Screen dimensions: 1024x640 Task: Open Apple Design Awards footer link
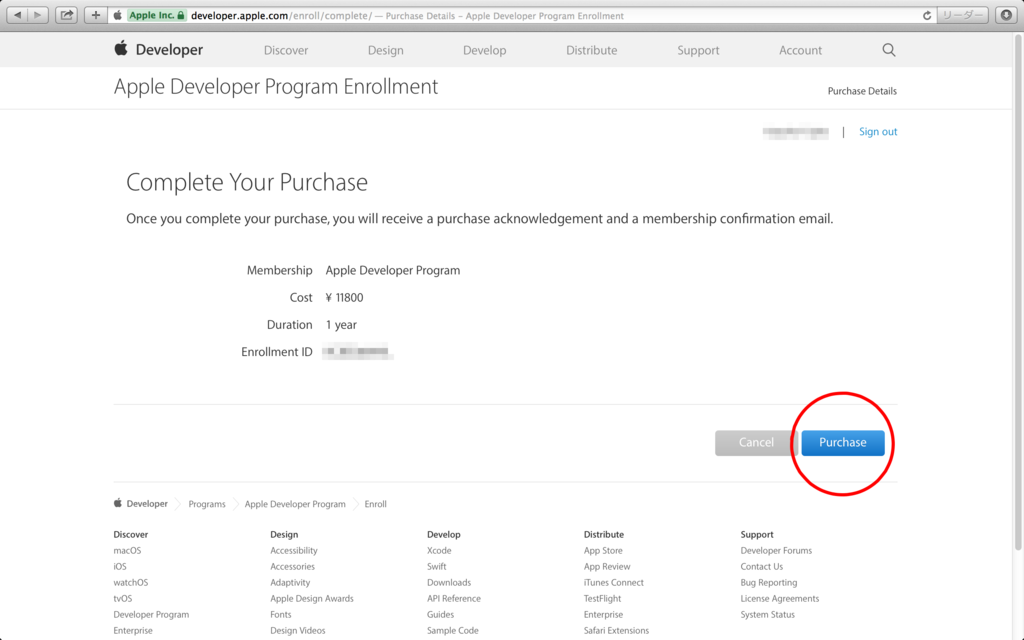click(x=312, y=598)
